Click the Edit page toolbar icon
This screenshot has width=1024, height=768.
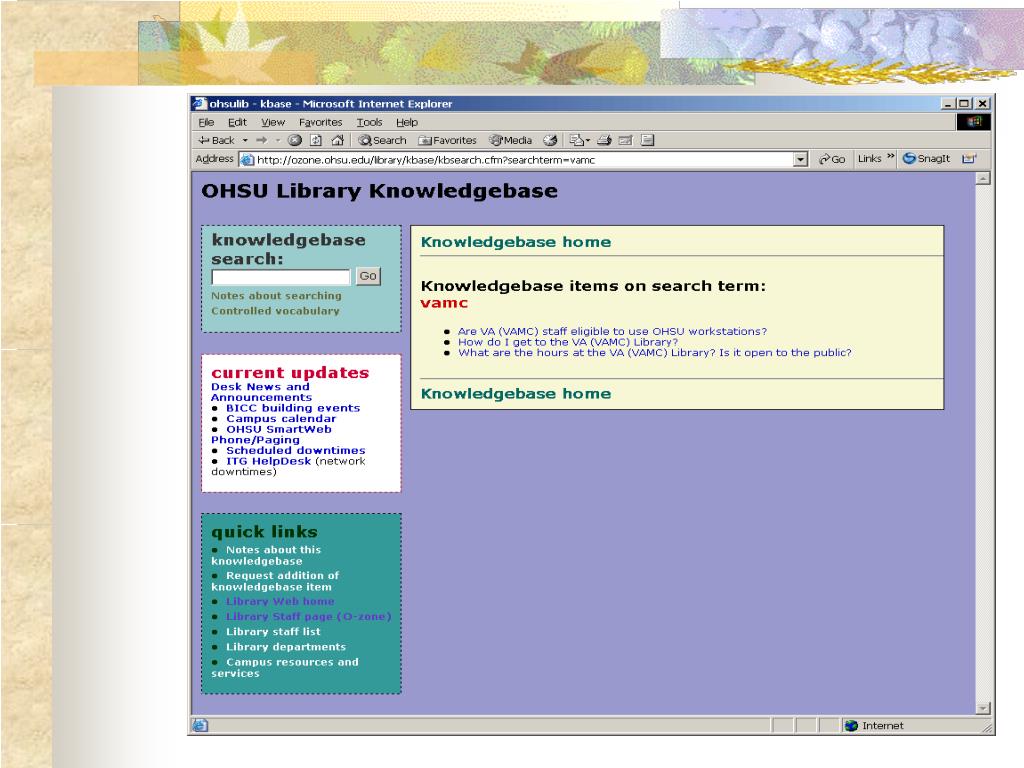(x=626, y=140)
